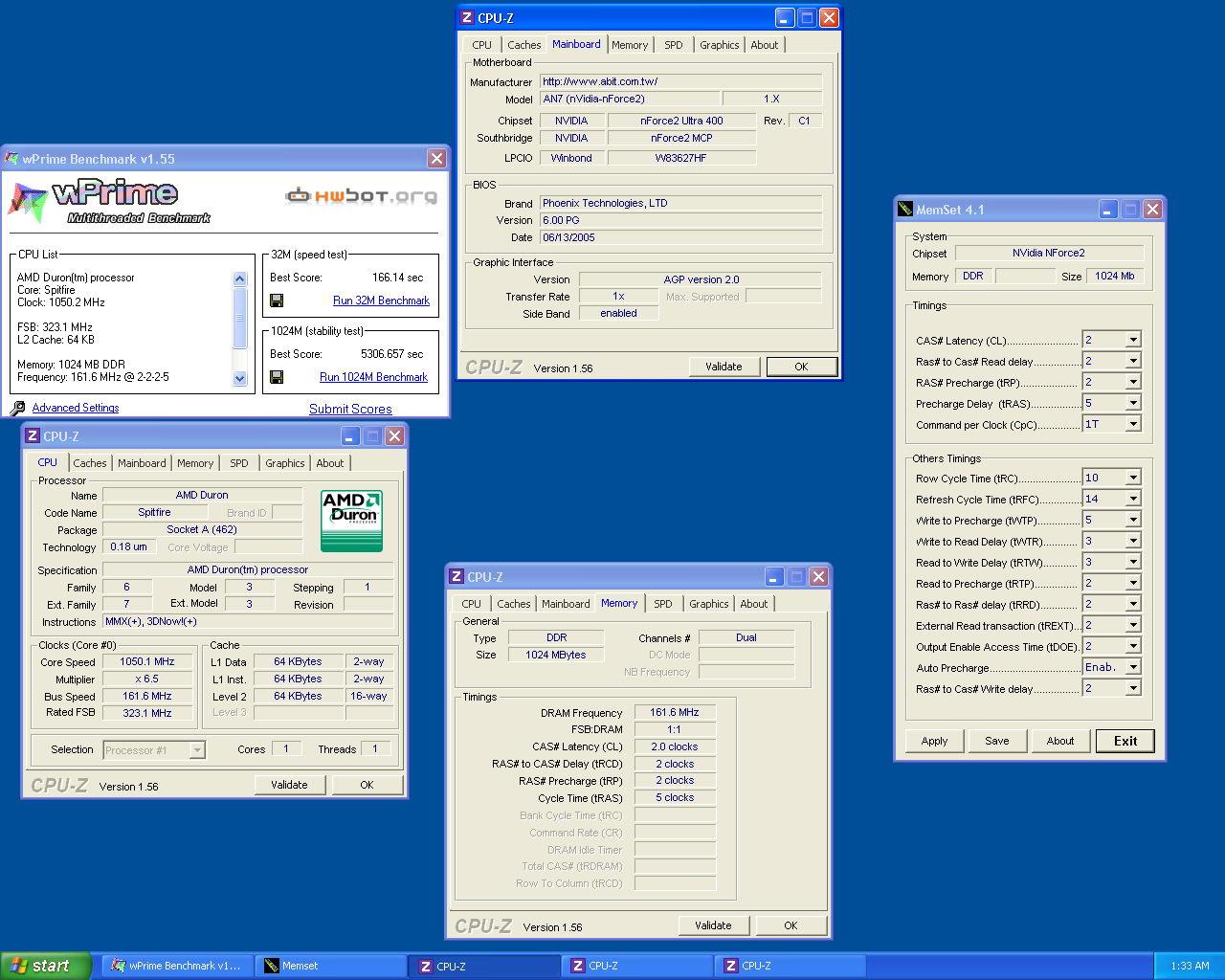Minimize the MemSet window
Image resolution: width=1225 pixels, height=980 pixels.
coord(1107,210)
